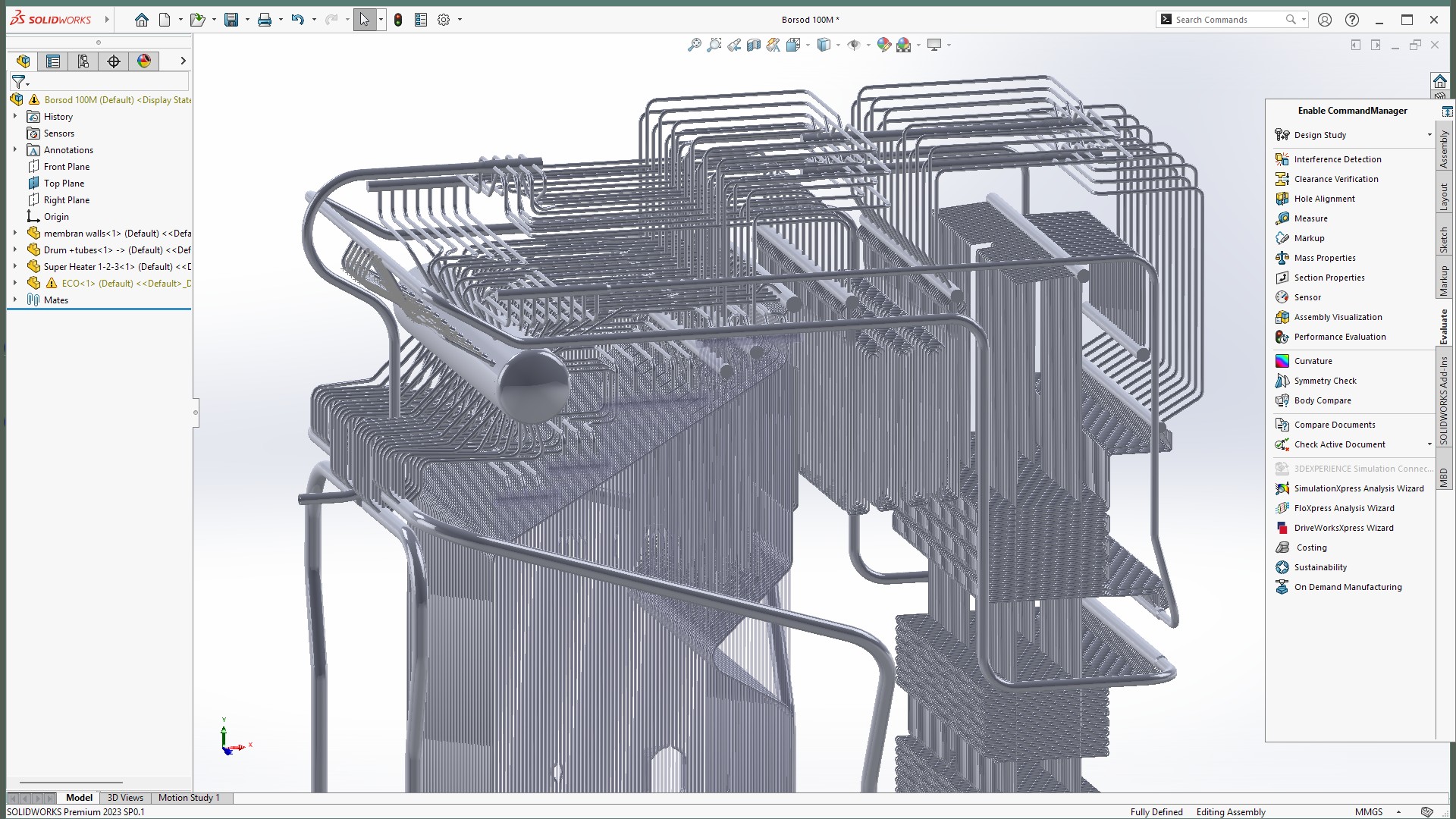The width and height of the screenshot is (1456, 819).
Task: Open the ConfigurationManager tab icon
Action: pyautogui.click(x=83, y=61)
